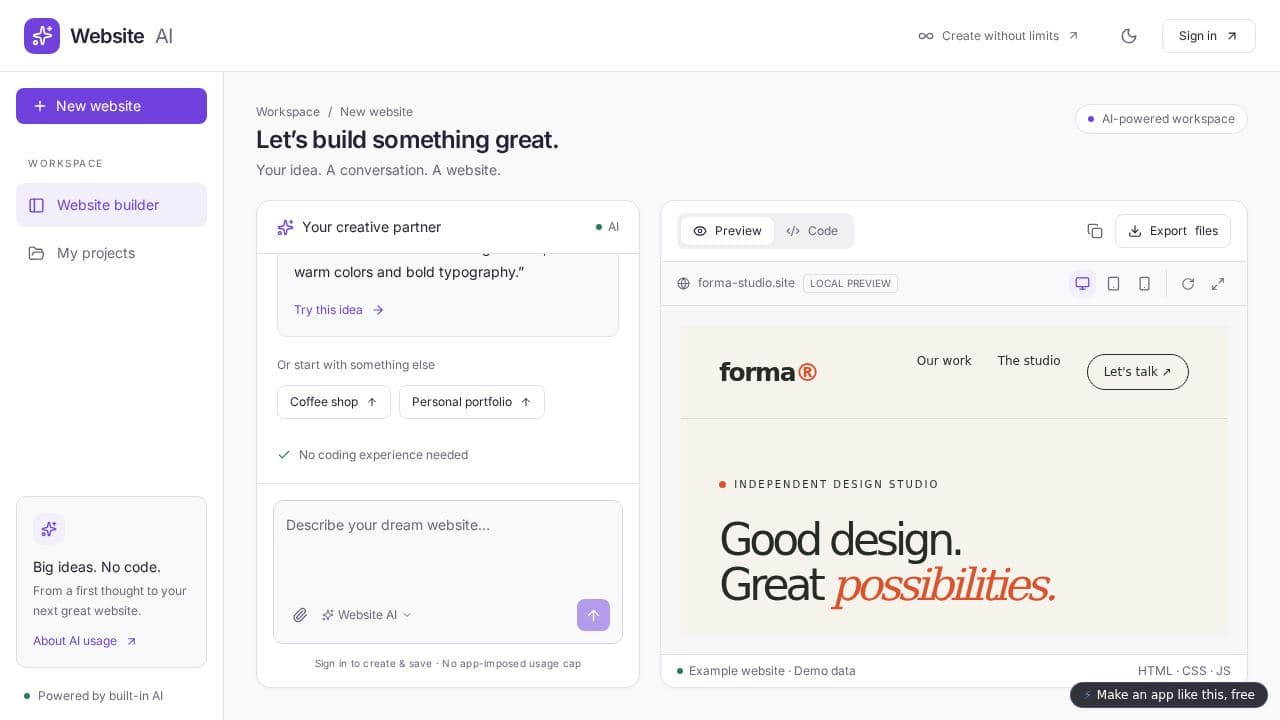
Task: Click the sparkle icon in Big ideas card
Action: point(49,529)
